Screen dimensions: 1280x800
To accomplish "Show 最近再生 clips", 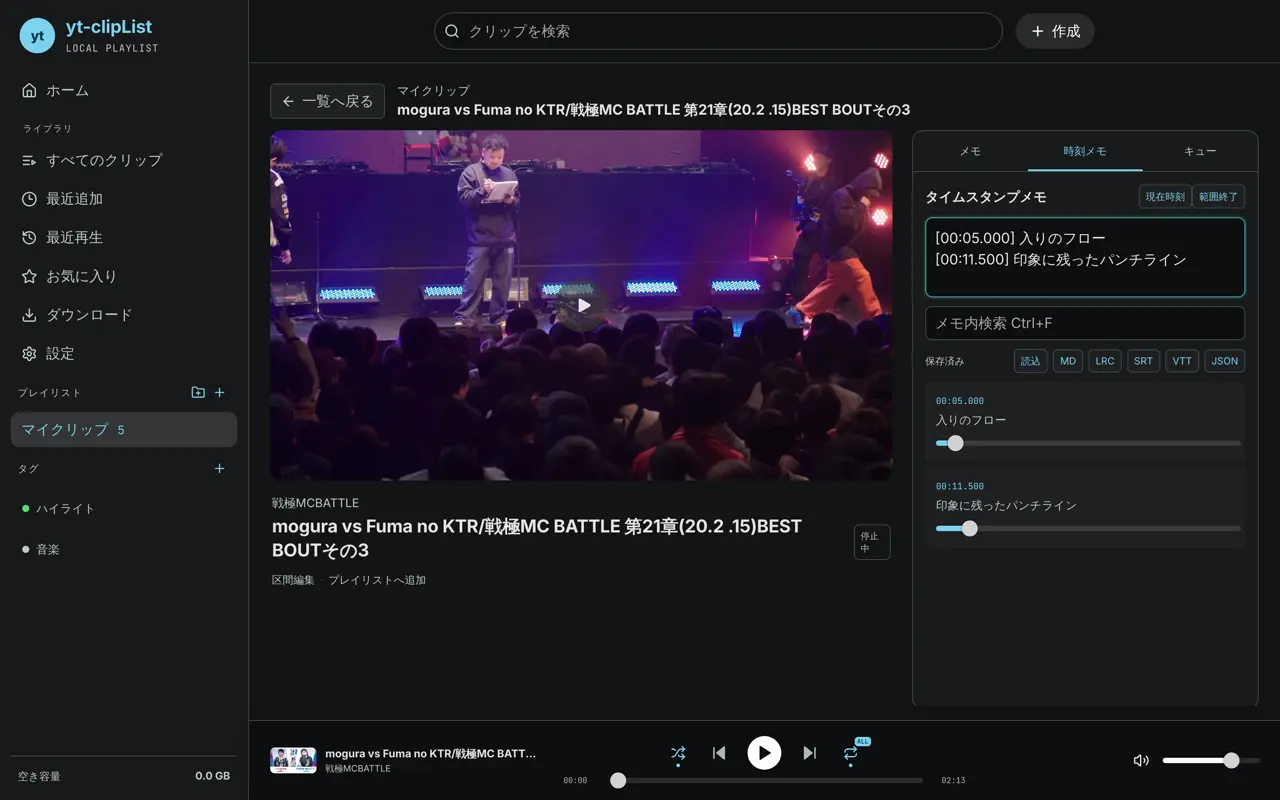I will click(x=124, y=238).
